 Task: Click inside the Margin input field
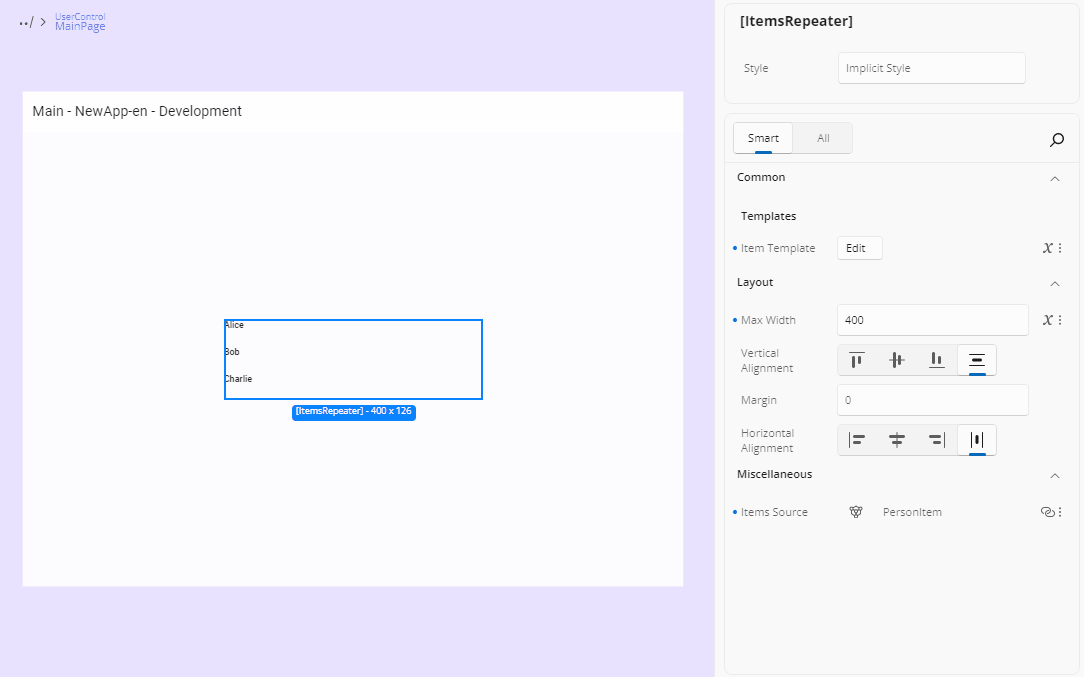930,400
